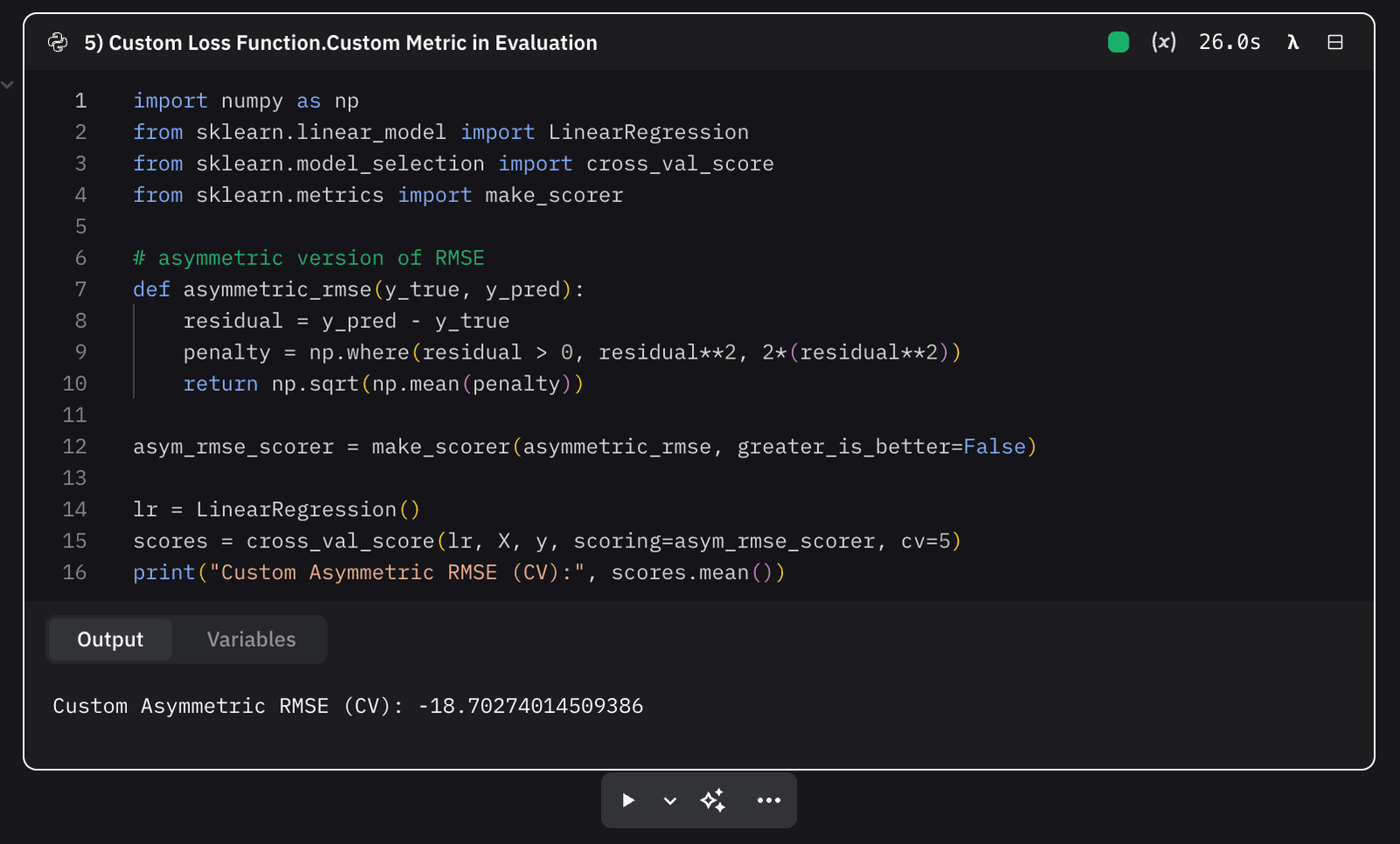Click line number 7 in the gutter
This screenshot has width=1400, height=844.
coord(80,289)
